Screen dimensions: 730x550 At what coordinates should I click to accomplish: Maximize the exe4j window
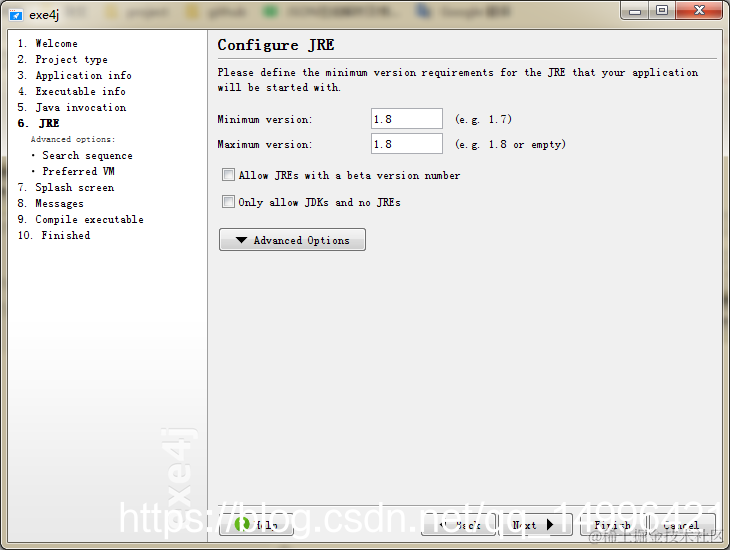coord(662,10)
